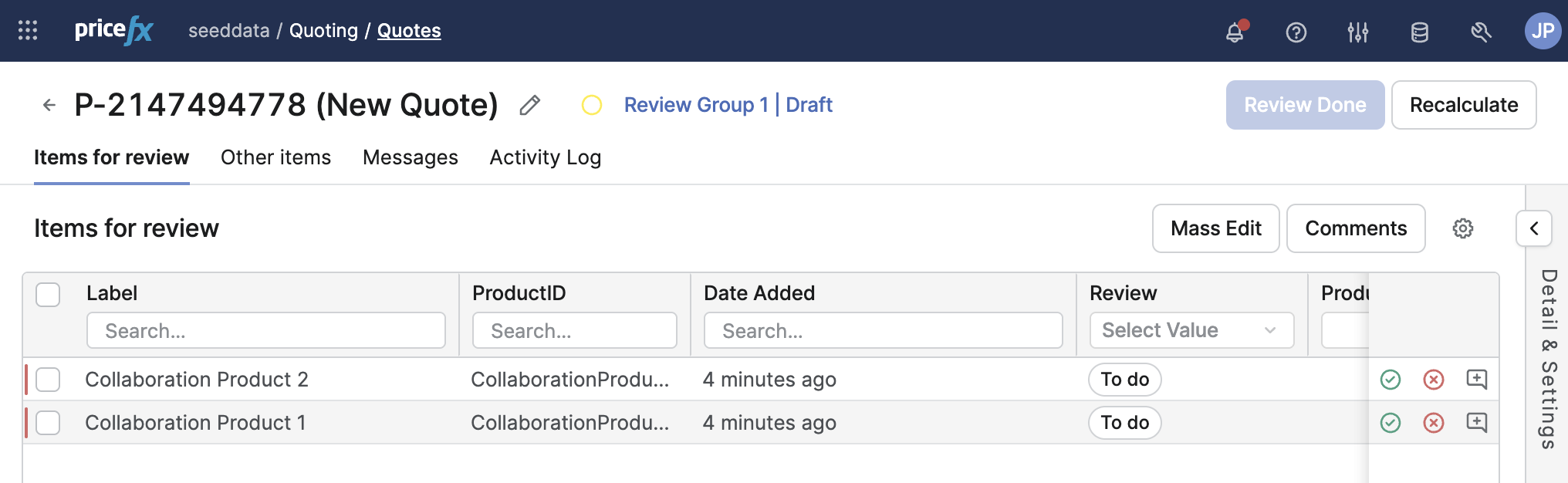The image size is (1568, 483).
Task: Open the Review filter Select Value dropdown
Action: (x=1191, y=330)
